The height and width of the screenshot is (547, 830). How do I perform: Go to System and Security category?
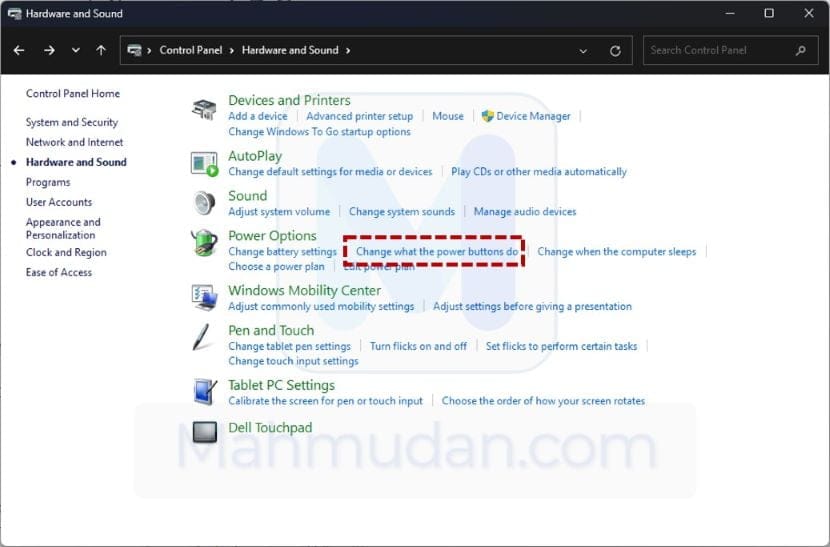72,122
